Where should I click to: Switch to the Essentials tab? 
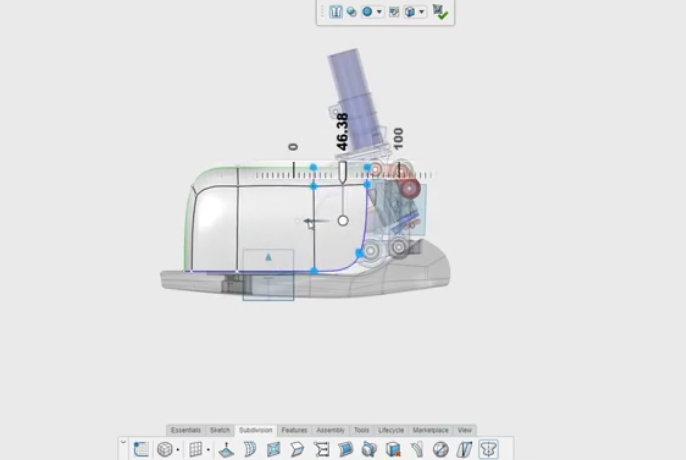186,430
